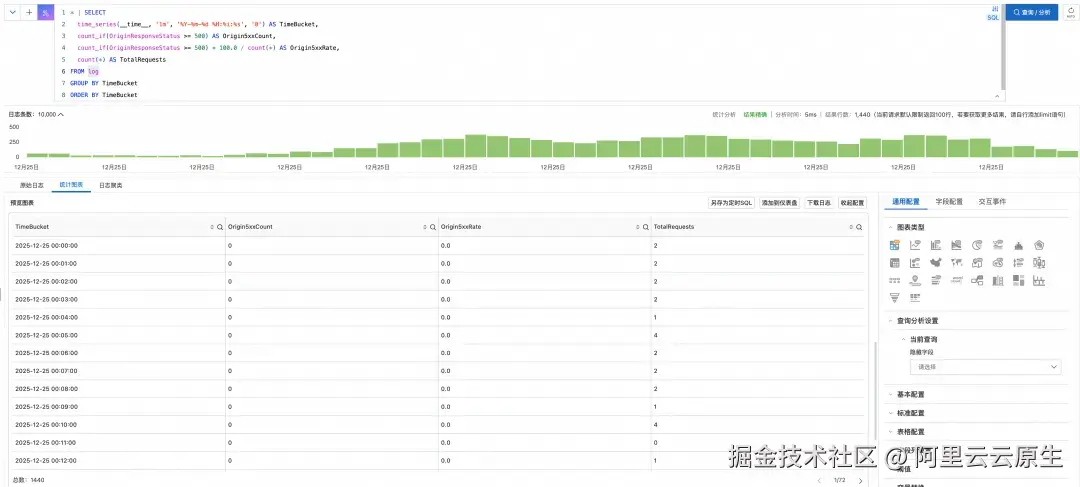Go to next results page arrow

pyautogui.click(x=860, y=480)
